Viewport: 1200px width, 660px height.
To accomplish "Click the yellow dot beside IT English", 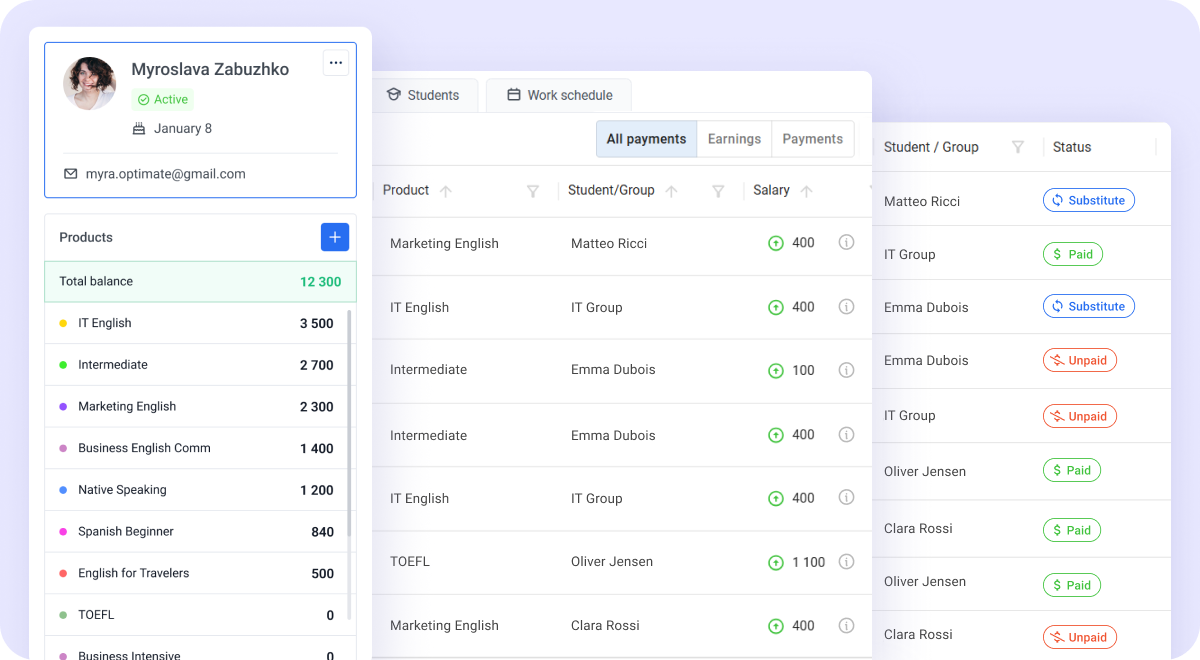I will (63, 323).
